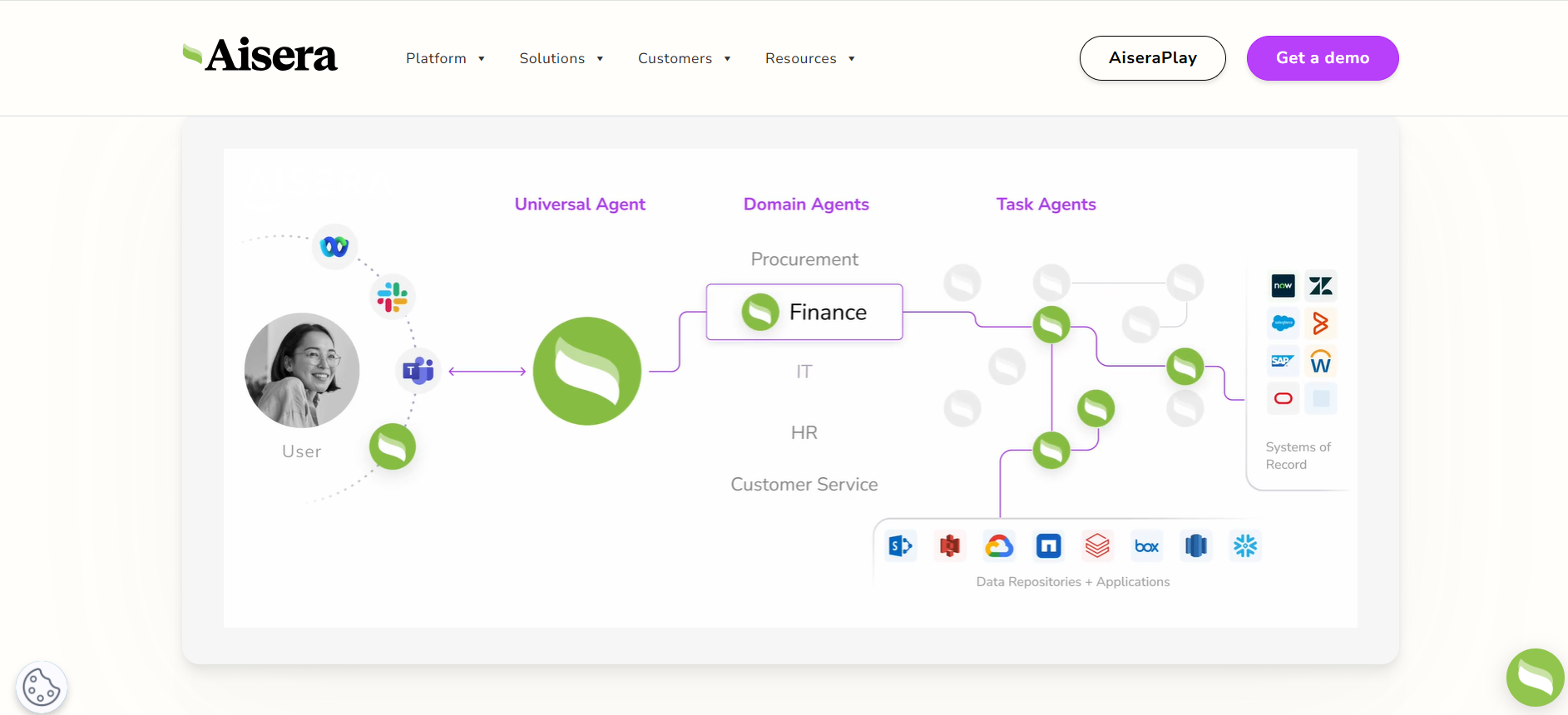Image resolution: width=1568 pixels, height=715 pixels.
Task: Open cookie preferences icon
Action: click(x=41, y=688)
